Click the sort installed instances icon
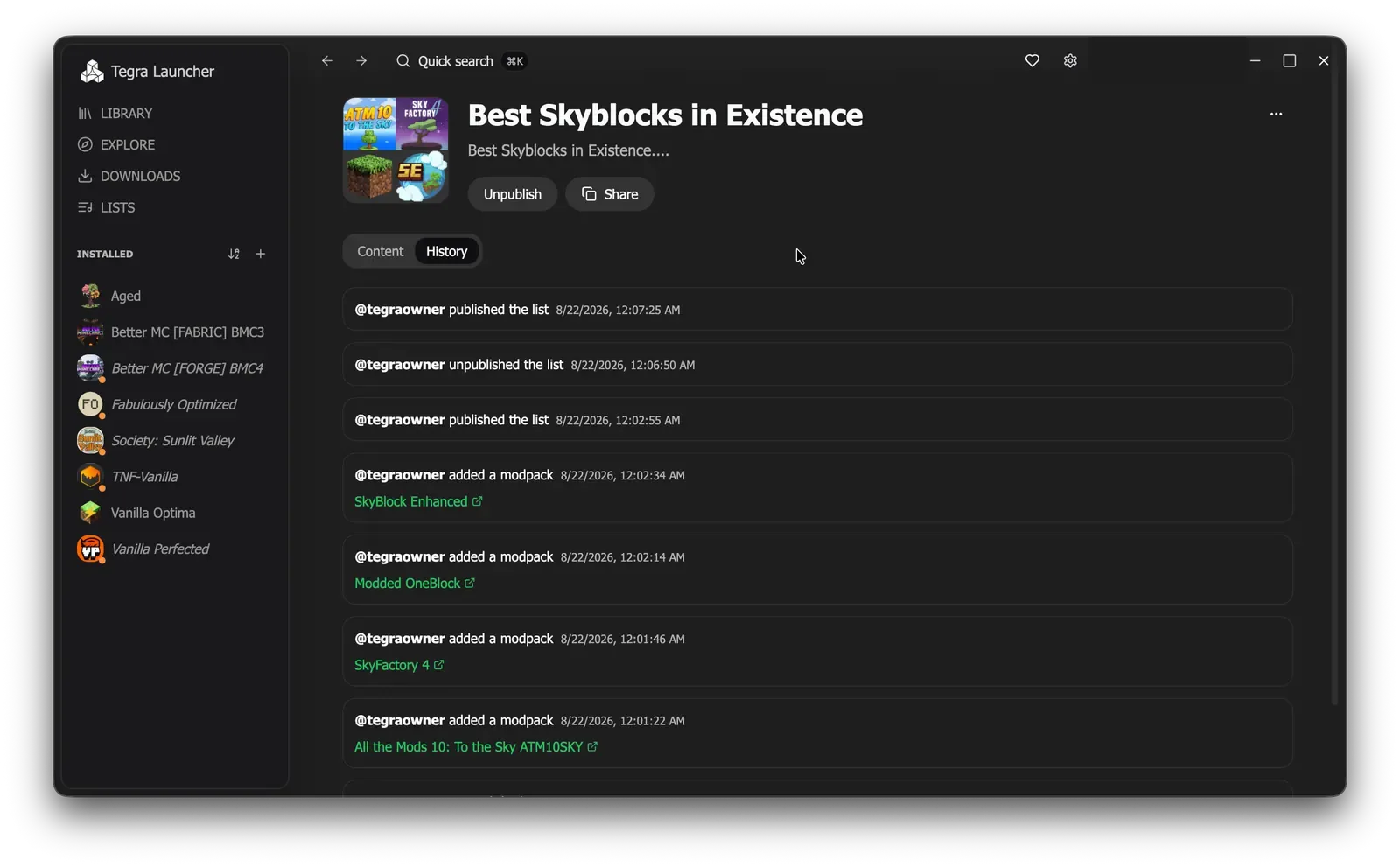1400x867 pixels. (234, 255)
